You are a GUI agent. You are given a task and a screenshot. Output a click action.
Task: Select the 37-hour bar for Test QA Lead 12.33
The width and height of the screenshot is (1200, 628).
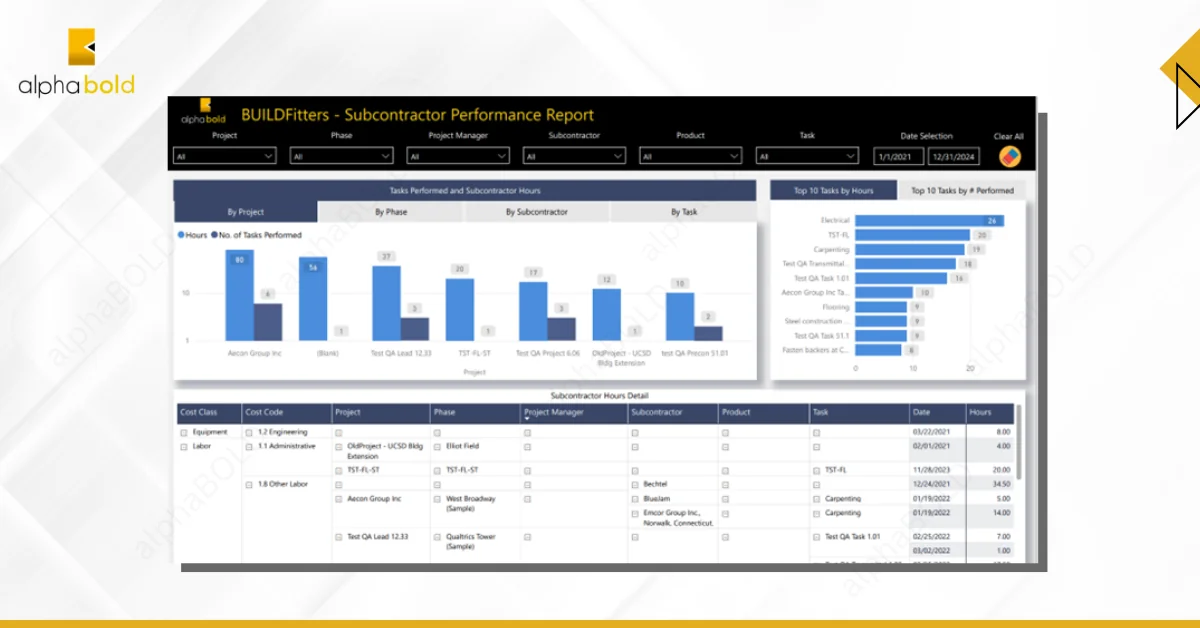tap(386, 303)
